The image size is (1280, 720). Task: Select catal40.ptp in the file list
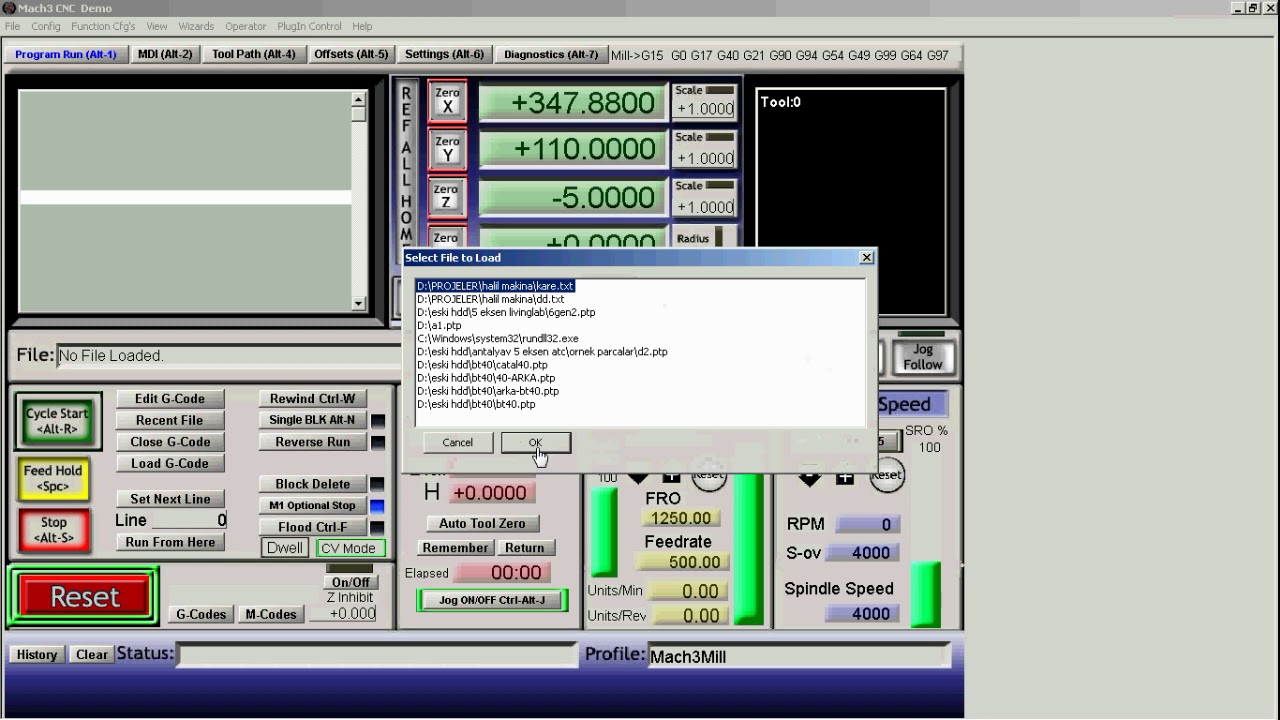[x=482, y=365]
